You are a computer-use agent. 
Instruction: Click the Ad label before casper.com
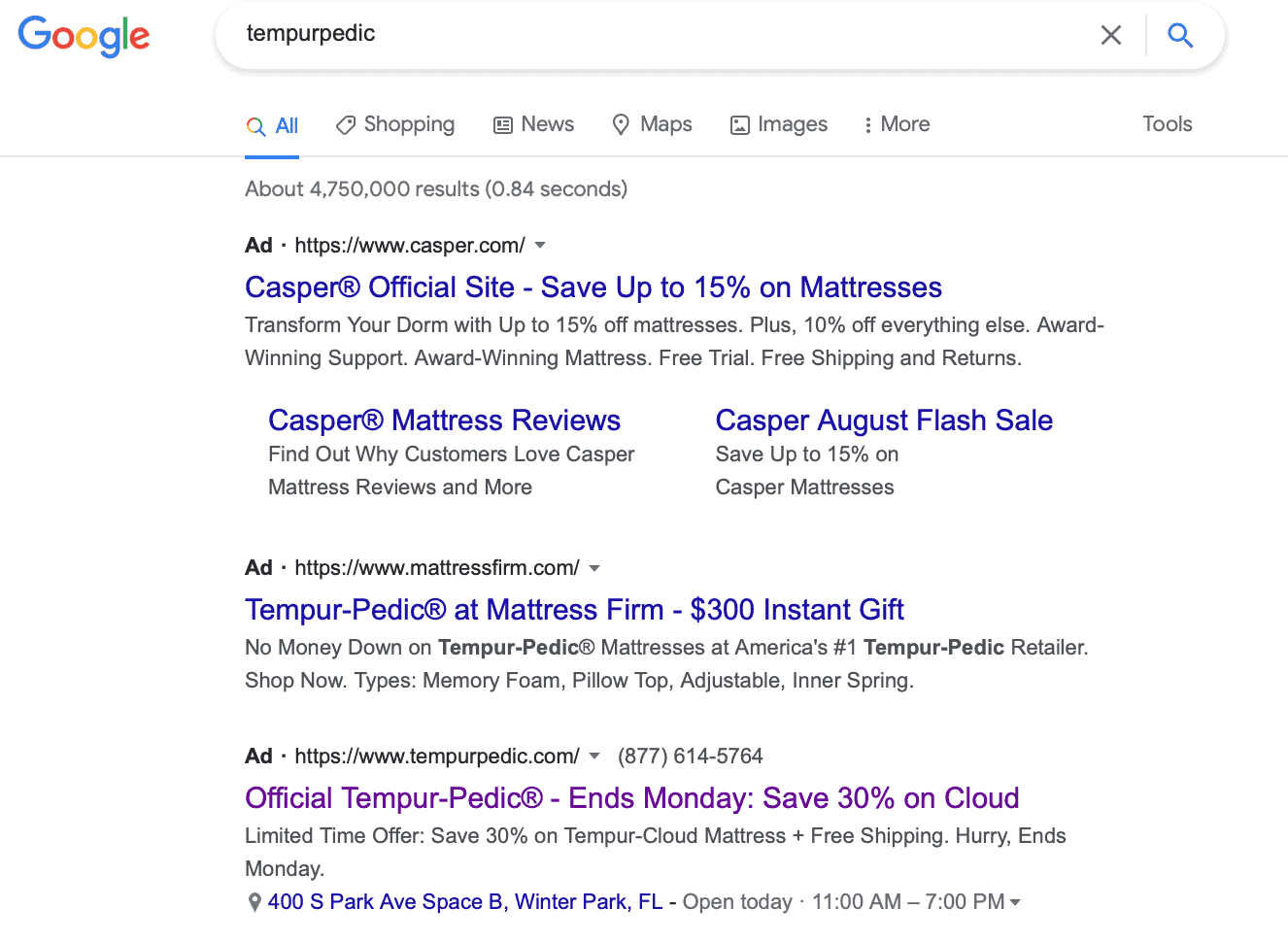pyautogui.click(x=258, y=246)
